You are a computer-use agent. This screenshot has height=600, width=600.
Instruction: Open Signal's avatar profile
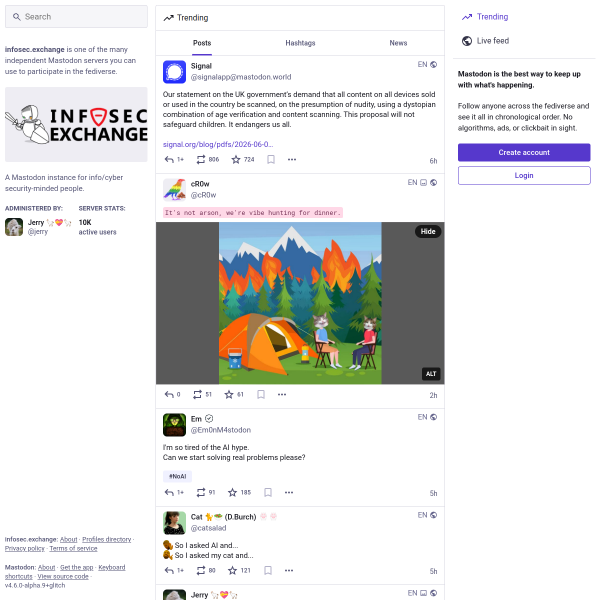[174, 72]
